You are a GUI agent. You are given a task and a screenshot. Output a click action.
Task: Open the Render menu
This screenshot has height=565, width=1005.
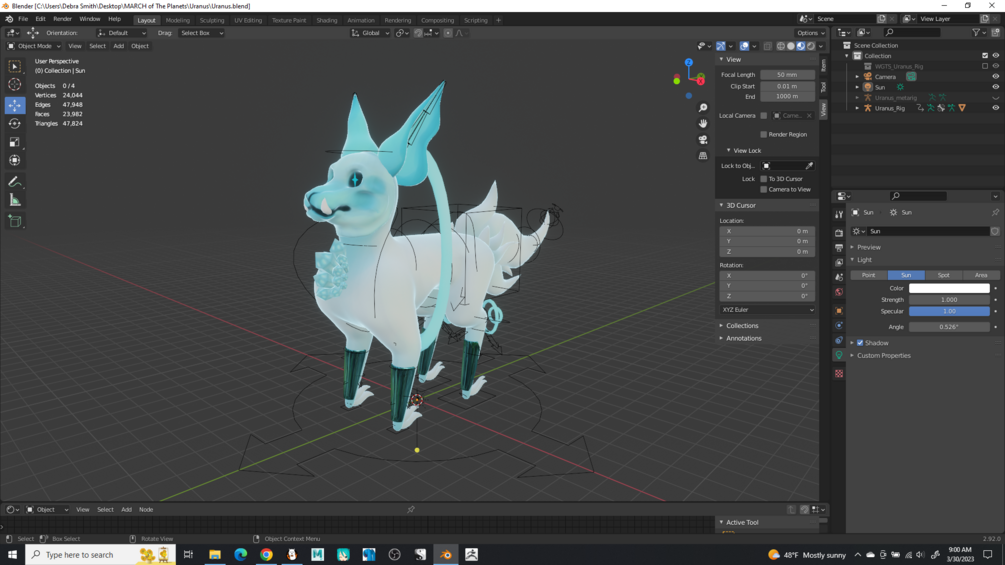pyautogui.click(x=62, y=20)
